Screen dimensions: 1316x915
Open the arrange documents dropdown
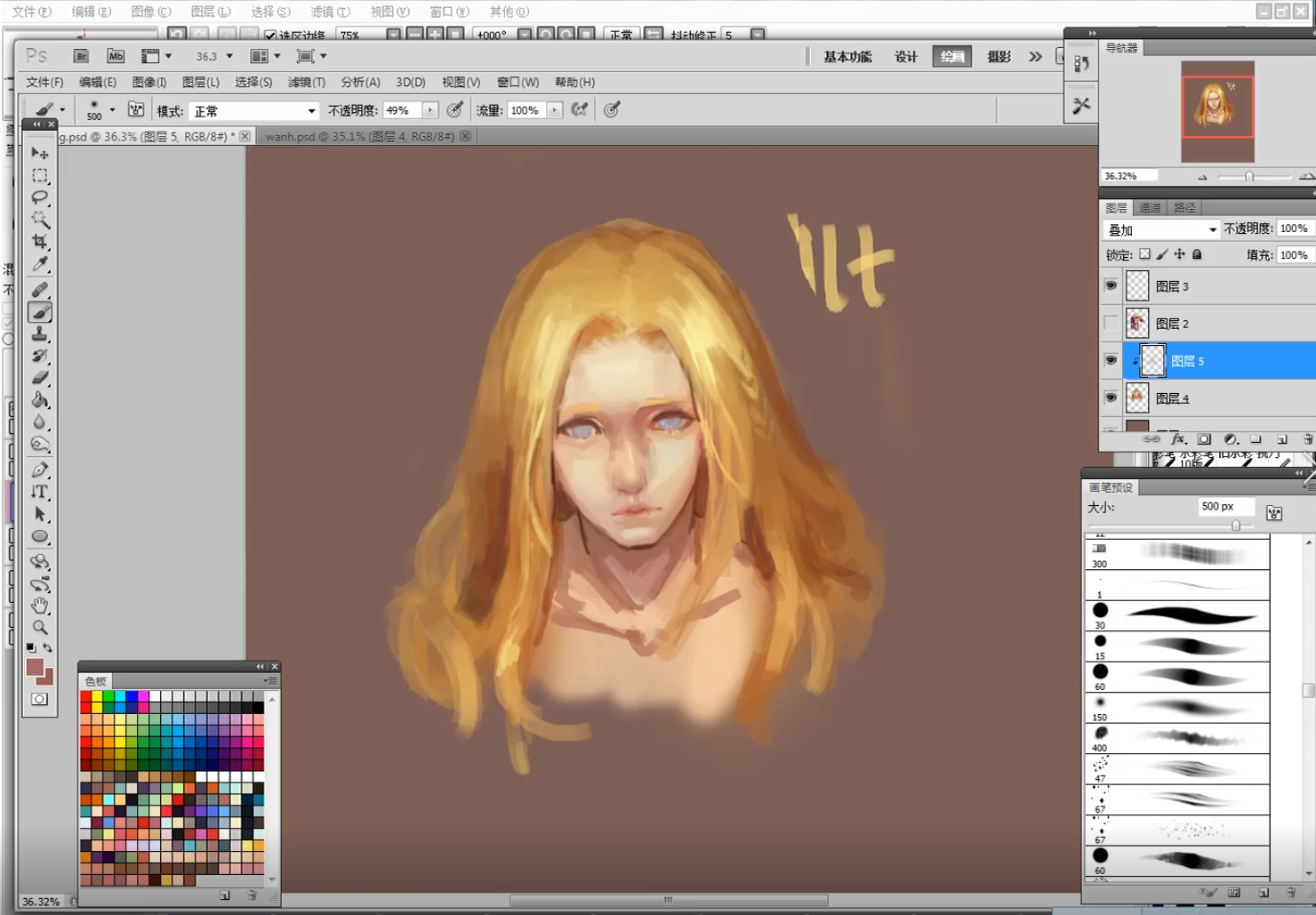[266, 56]
